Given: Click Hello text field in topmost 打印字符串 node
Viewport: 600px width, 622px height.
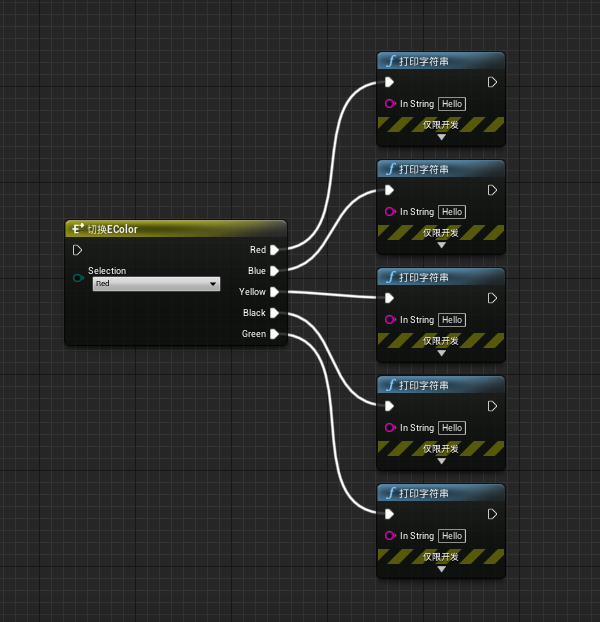Looking at the screenshot, I should point(452,104).
